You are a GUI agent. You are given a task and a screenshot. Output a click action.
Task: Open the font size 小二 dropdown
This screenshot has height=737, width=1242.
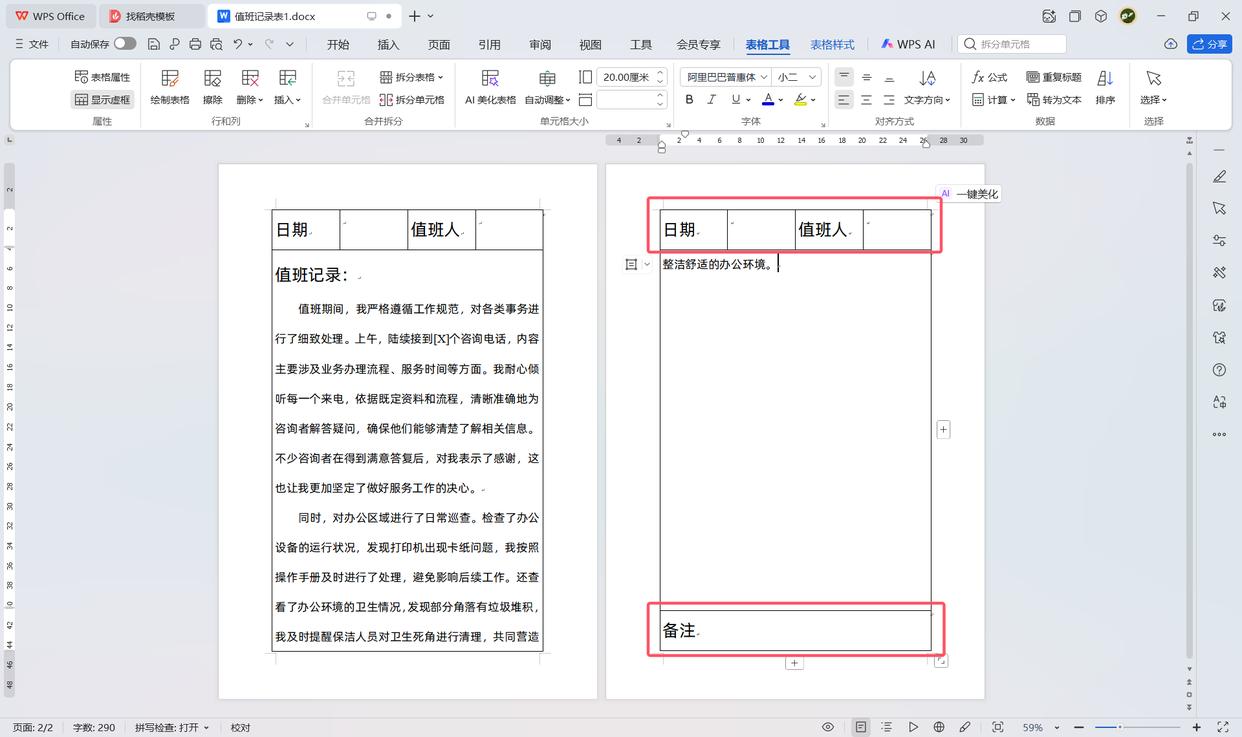(813, 77)
